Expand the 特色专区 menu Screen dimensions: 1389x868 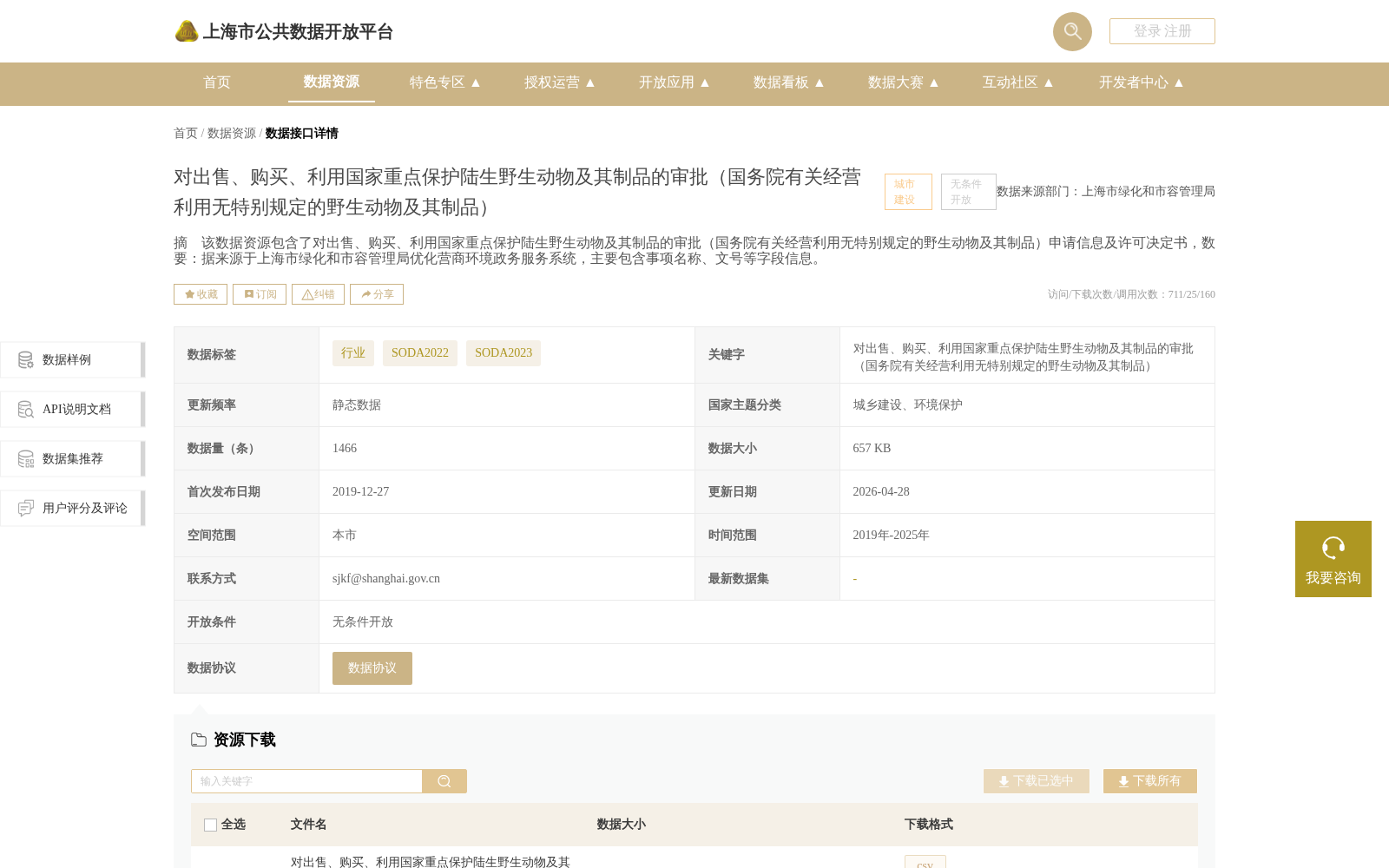coord(445,82)
